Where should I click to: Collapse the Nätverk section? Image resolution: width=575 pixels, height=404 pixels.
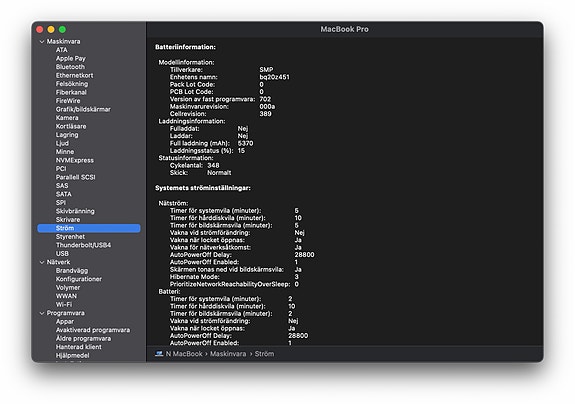tap(41, 262)
